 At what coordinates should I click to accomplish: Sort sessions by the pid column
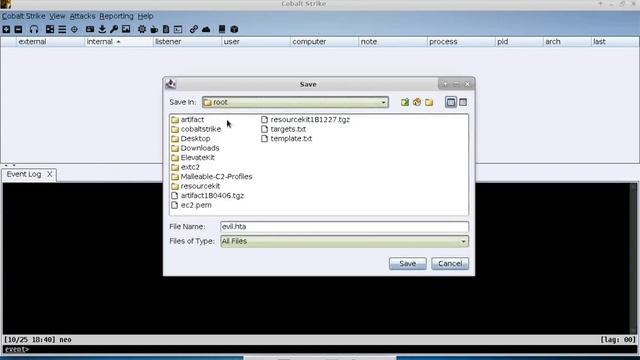519,42
